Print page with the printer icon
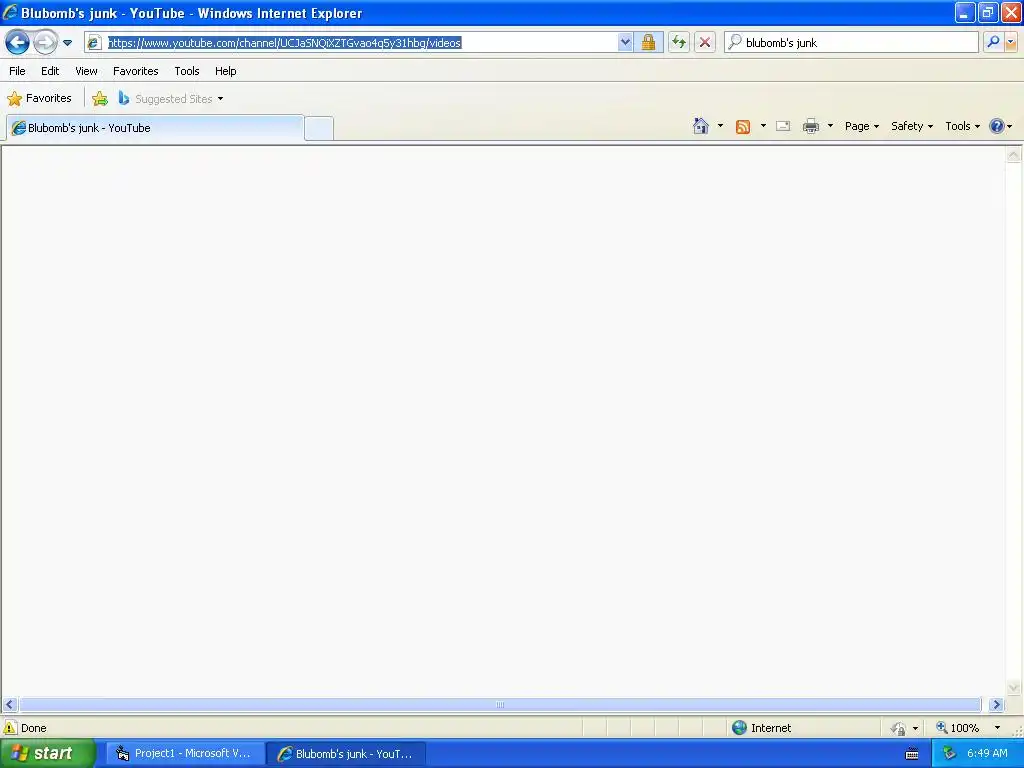Screen dimensions: 1024x768 pos(810,126)
